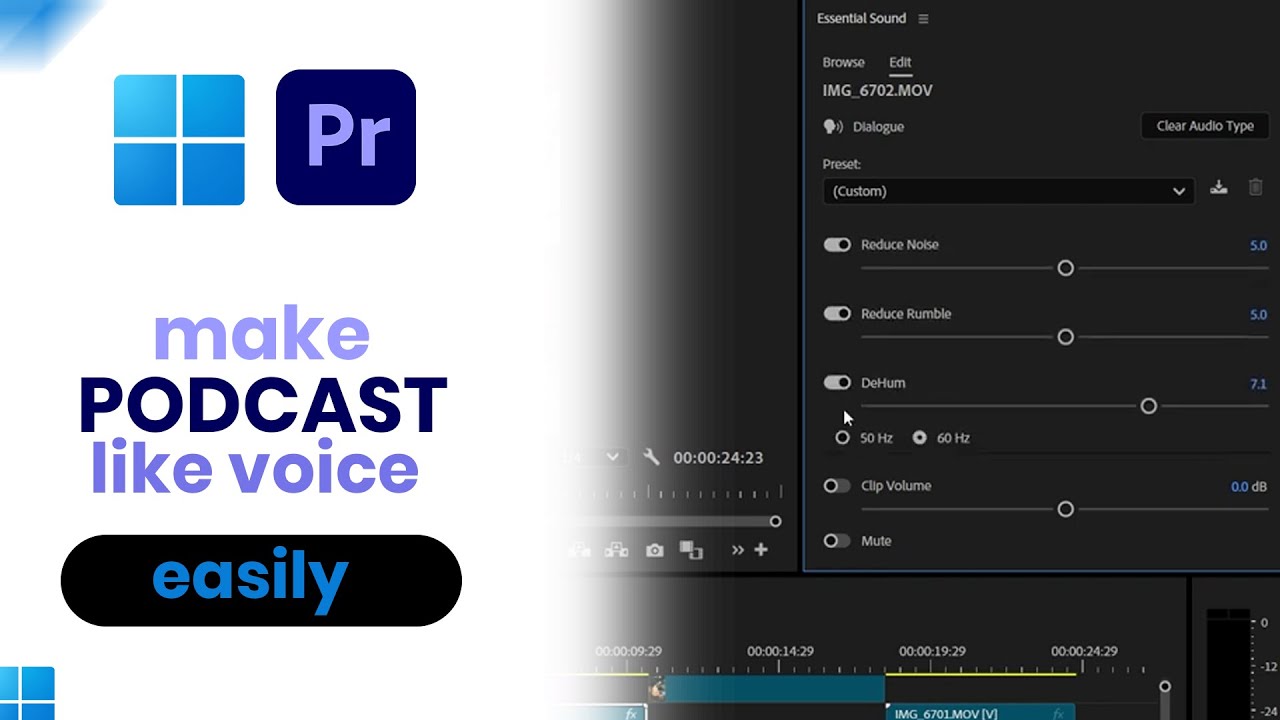Viewport: 1280px width, 720px height.
Task: Click the Dialogue speech icon
Action: point(833,127)
